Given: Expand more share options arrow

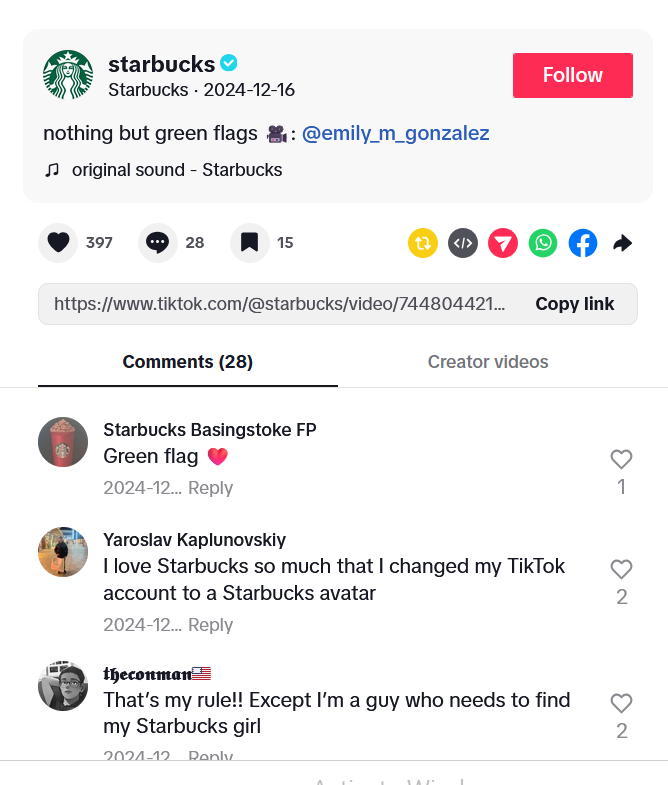Looking at the screenshot, I should click(623, 243).
